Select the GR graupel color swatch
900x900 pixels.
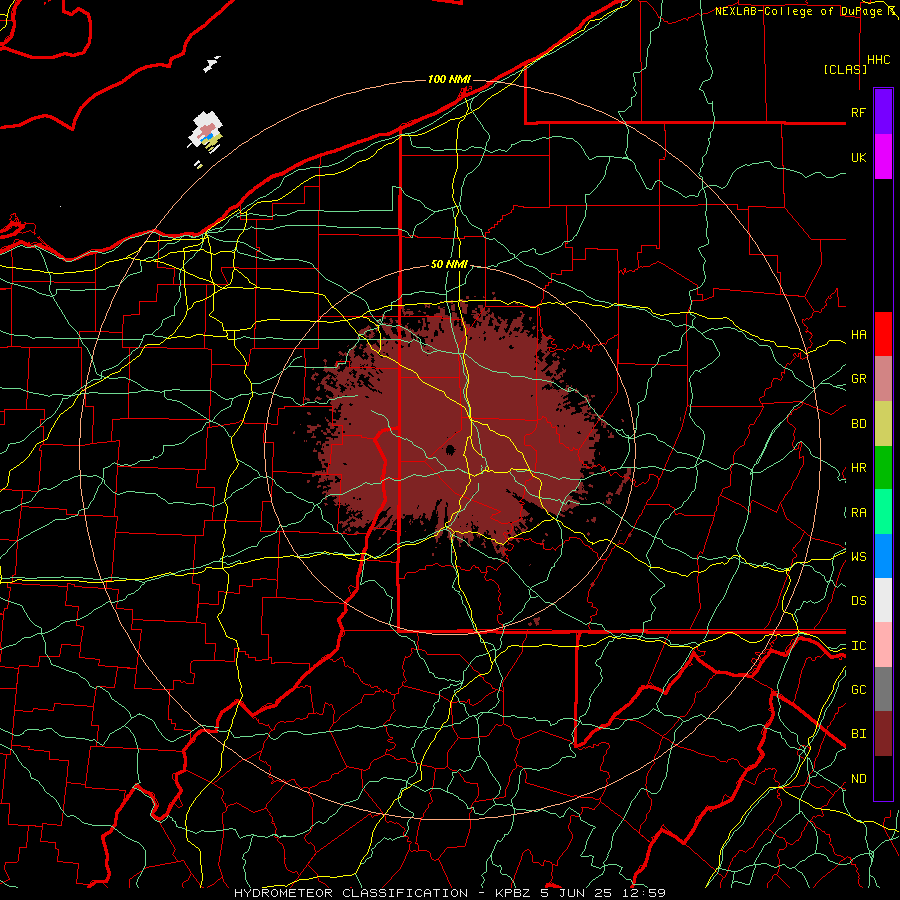pos(883,379)
